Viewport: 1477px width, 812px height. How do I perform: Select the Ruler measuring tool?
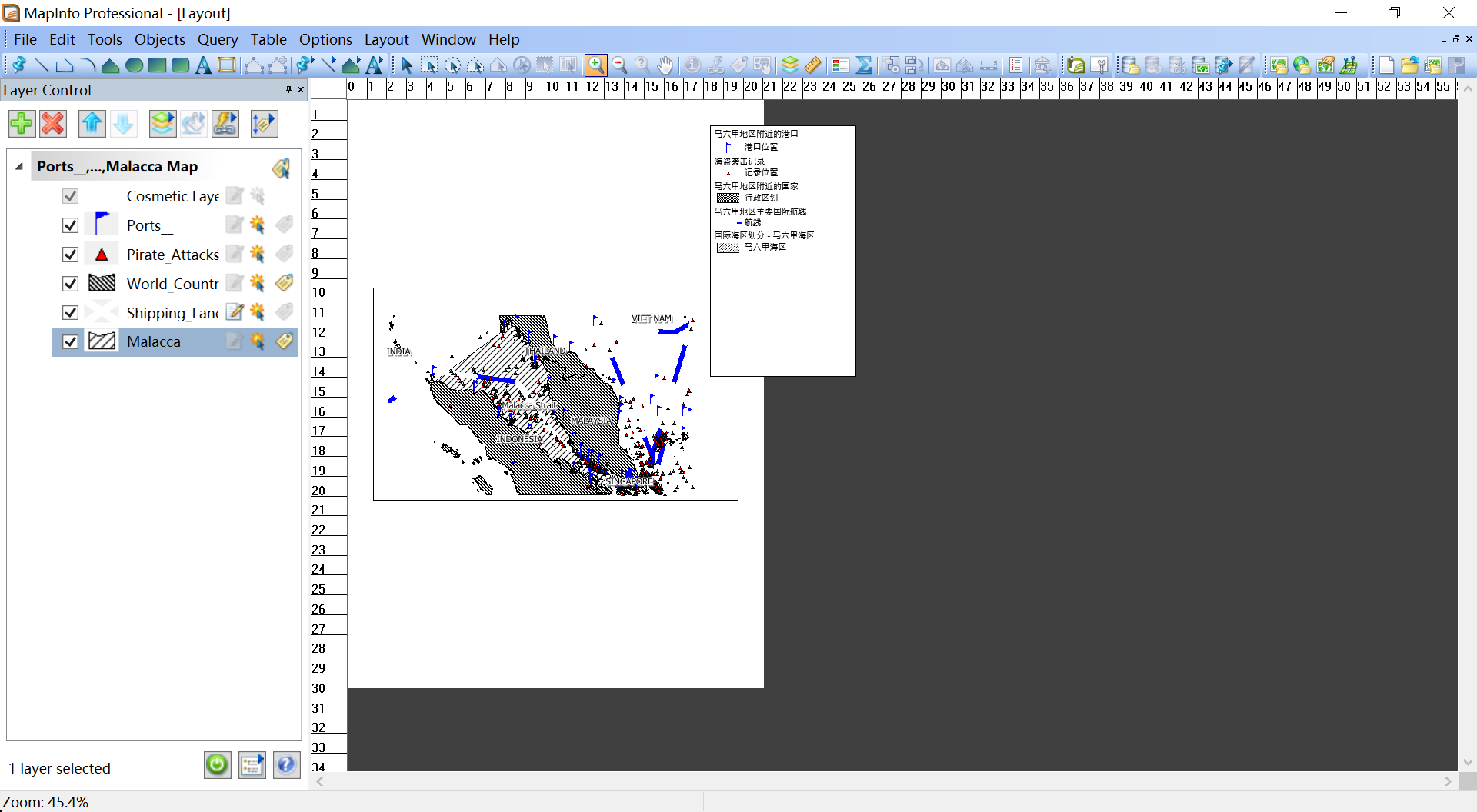coord(813,65)
